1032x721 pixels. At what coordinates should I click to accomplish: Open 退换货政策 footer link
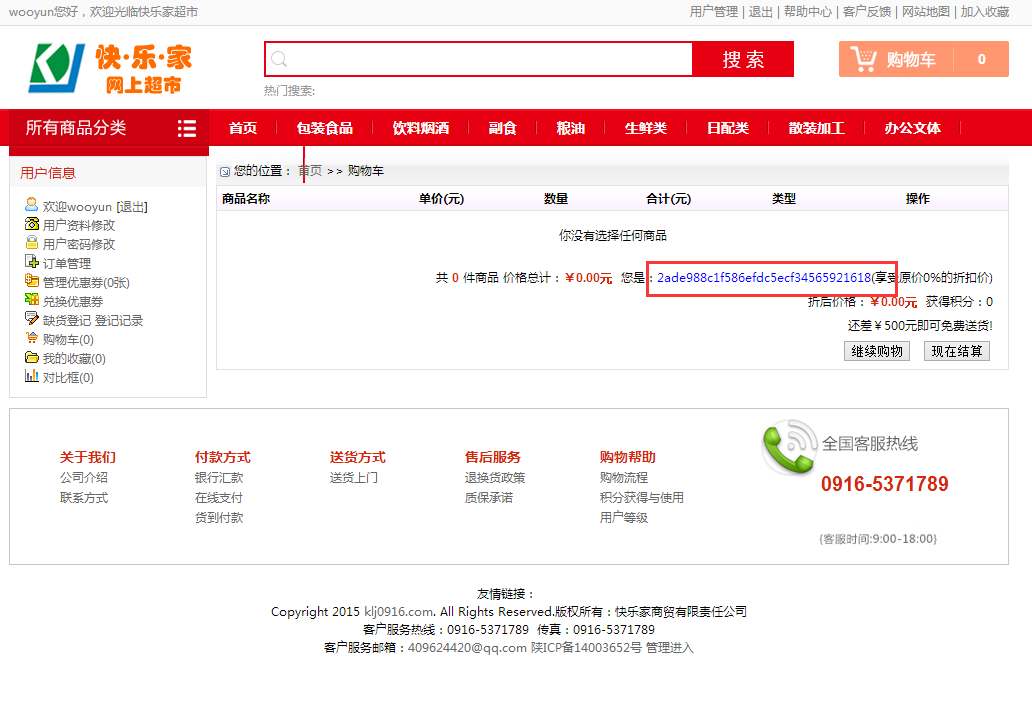495,477
